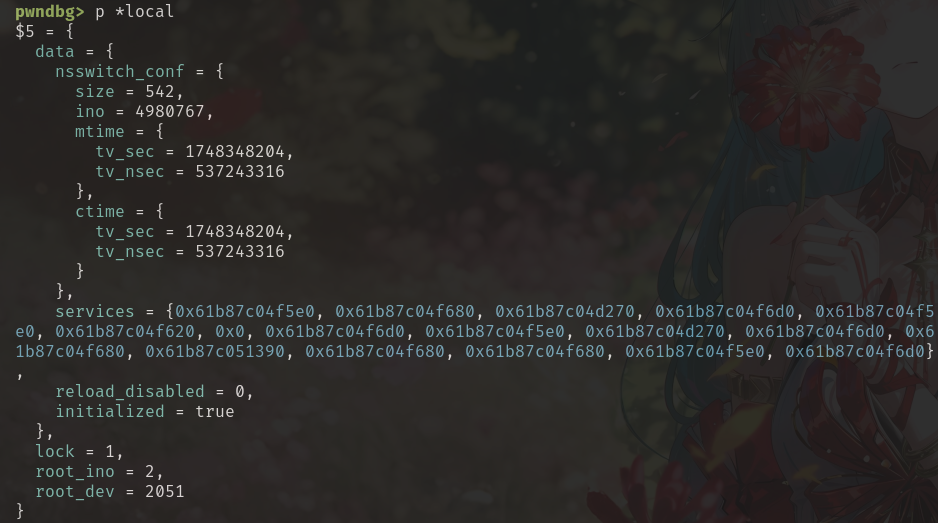The image size is (938, 523).
Task: Click first services pointer 0x61b87c04f5e0
Action: pyautogui.click(x=245, y=311)
